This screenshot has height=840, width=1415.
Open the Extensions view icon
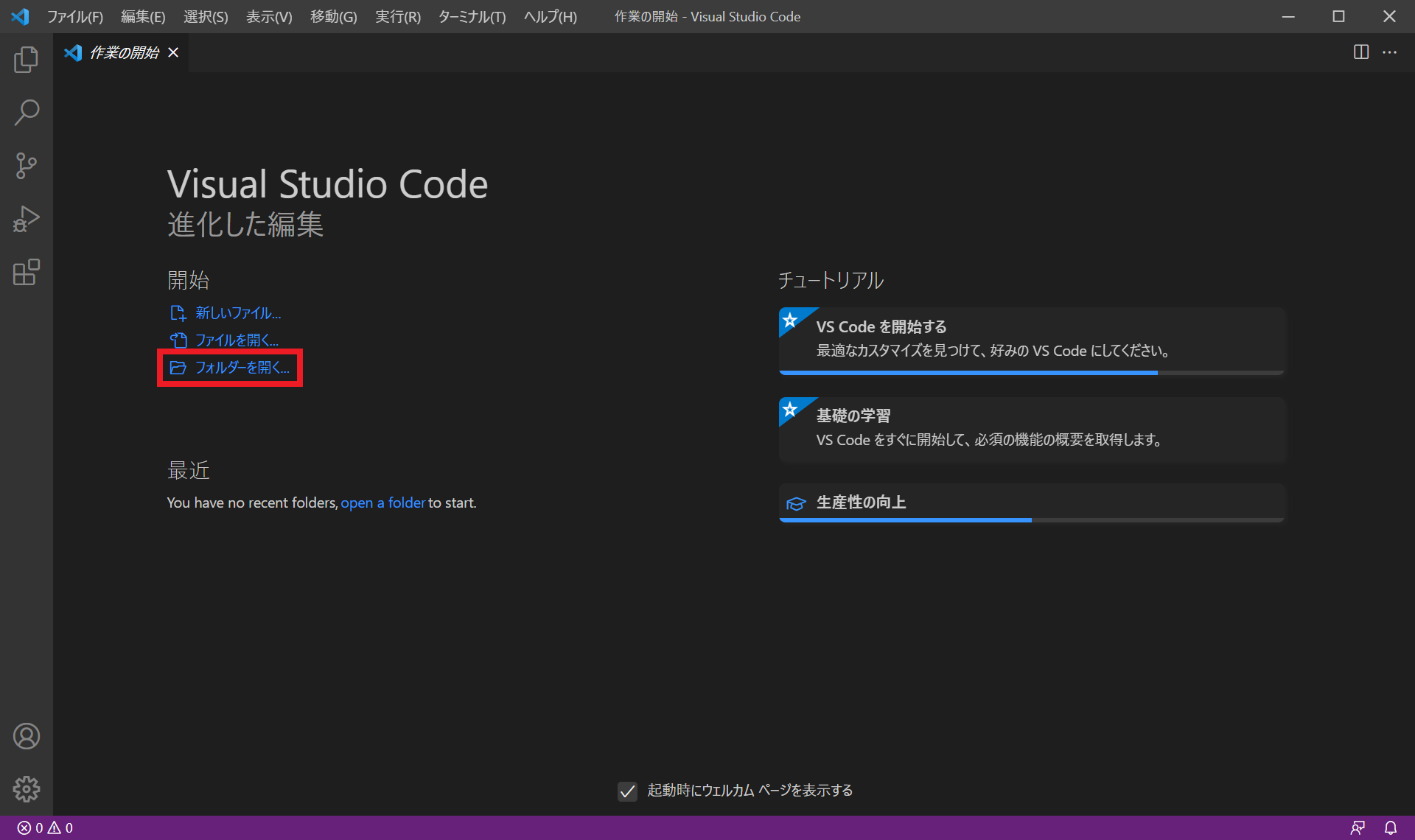tap(26, 272)
